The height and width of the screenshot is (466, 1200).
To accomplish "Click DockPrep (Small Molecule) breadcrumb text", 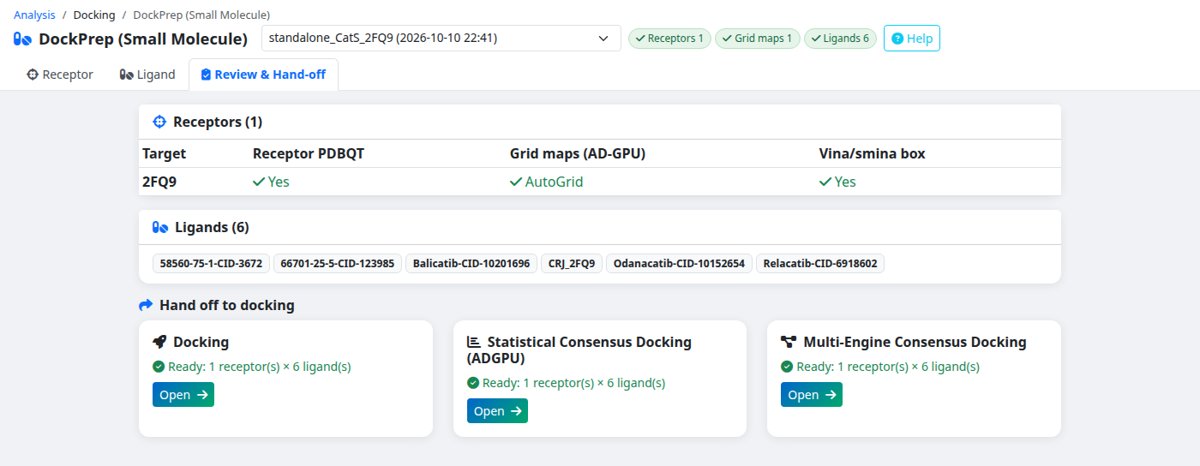I will coord(201,15).
